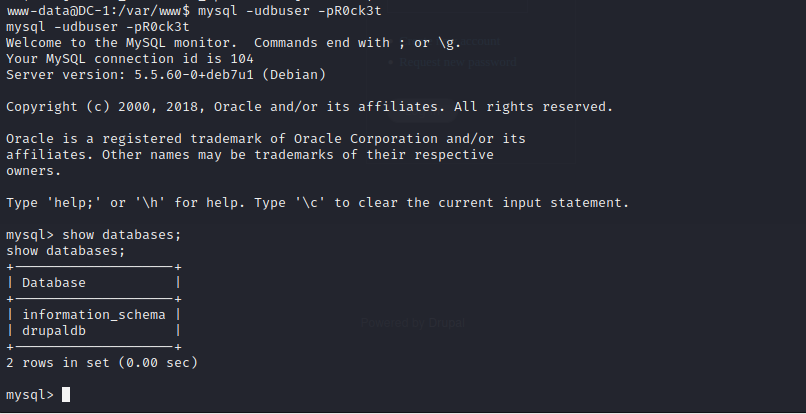
Task: Click the cursor block after the last mysql> prompt
Action: [x=66, y=395]
